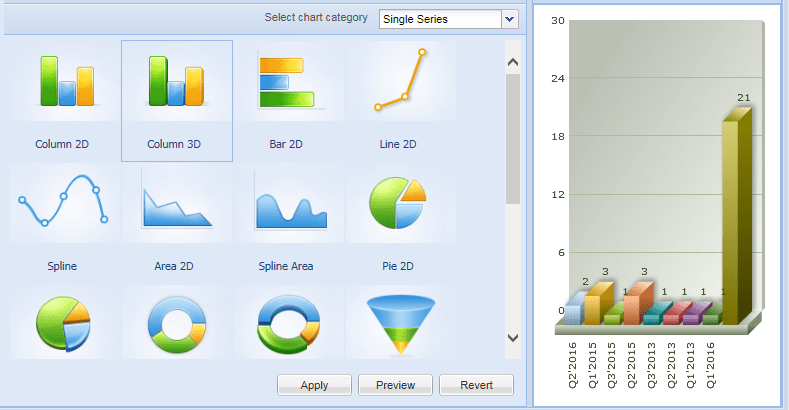Click the Pie 2D label text
789x410 pixels.
coord(398,266)
